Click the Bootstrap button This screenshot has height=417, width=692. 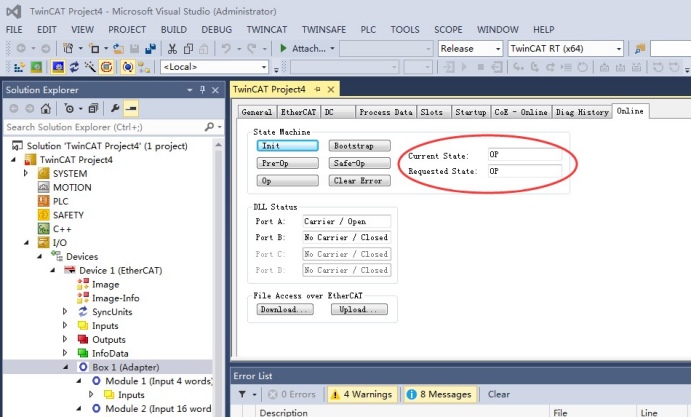pyautogui.click(x=359, y=146)
